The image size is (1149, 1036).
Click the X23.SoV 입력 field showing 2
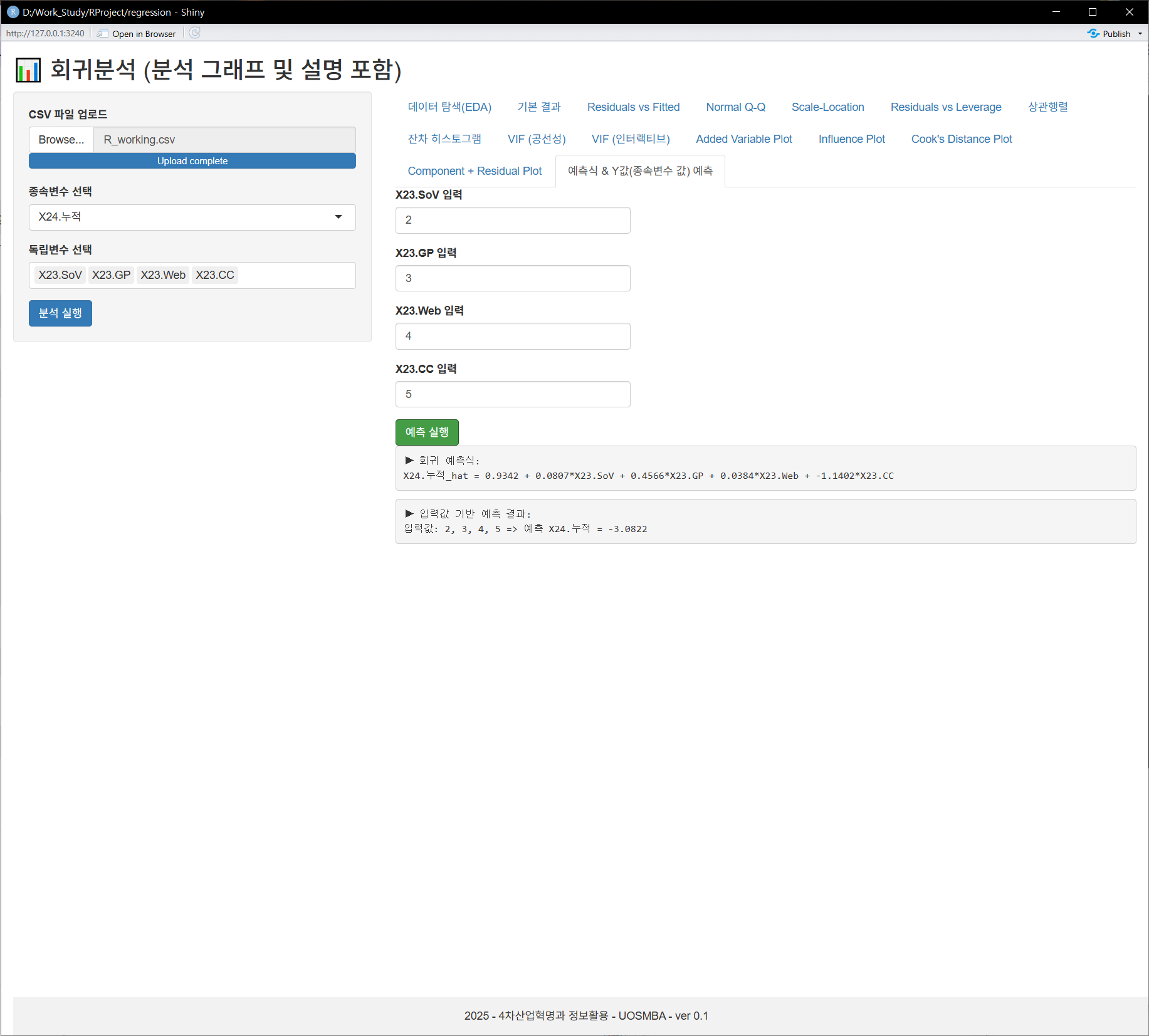click(x=512, y=220)
